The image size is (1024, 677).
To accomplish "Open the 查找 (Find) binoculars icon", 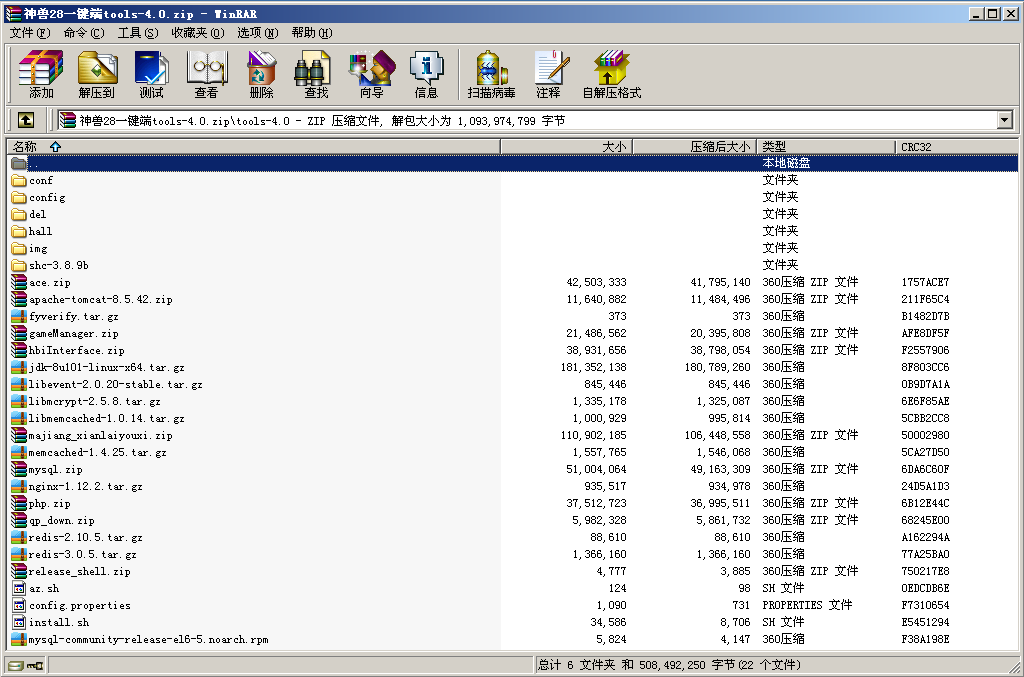I will tap(316, 74).
